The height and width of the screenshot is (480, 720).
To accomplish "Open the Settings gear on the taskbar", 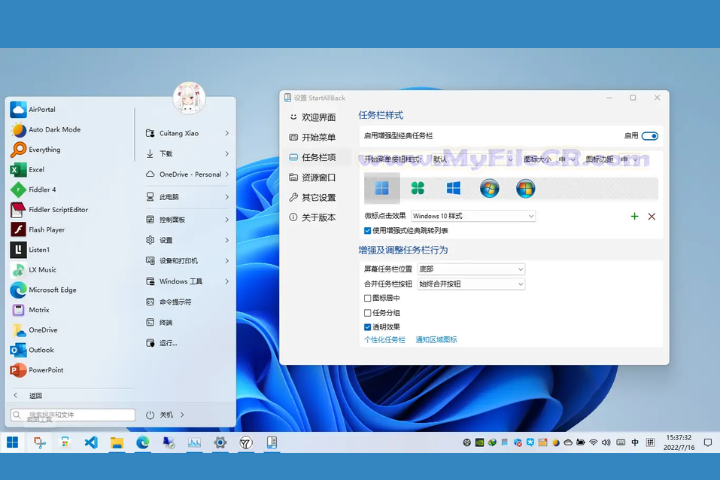I will [220, 442].
